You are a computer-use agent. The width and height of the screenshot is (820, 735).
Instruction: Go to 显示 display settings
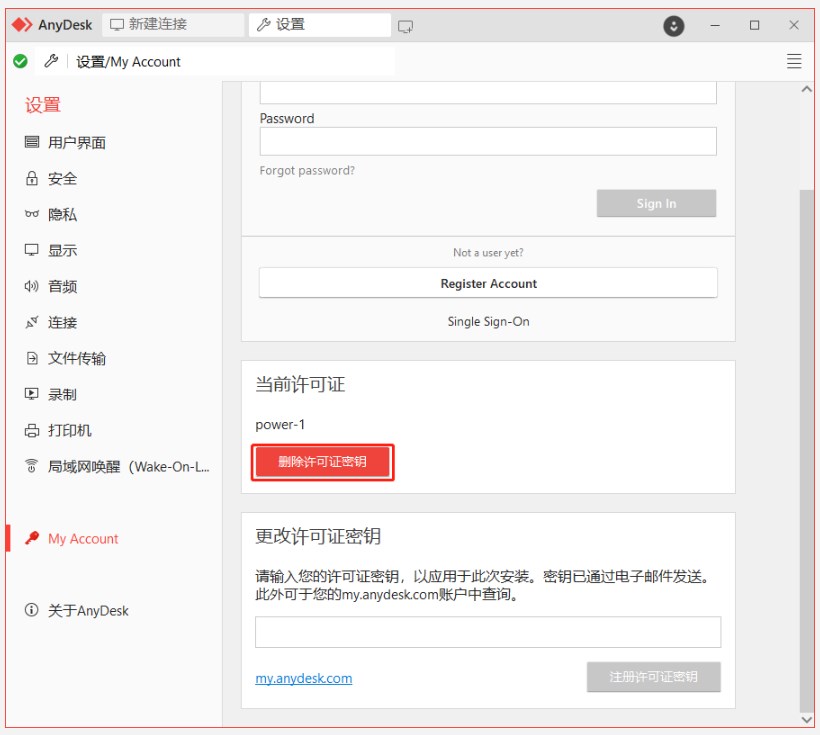coord(62,251)
